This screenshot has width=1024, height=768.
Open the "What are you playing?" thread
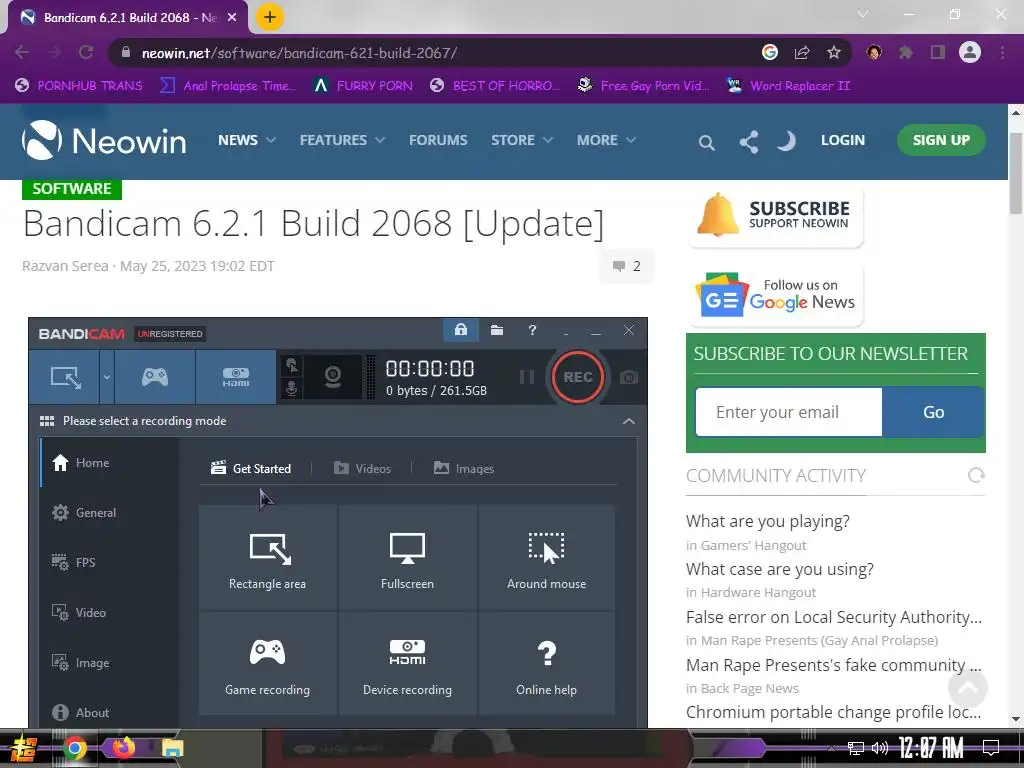point(767,521)
